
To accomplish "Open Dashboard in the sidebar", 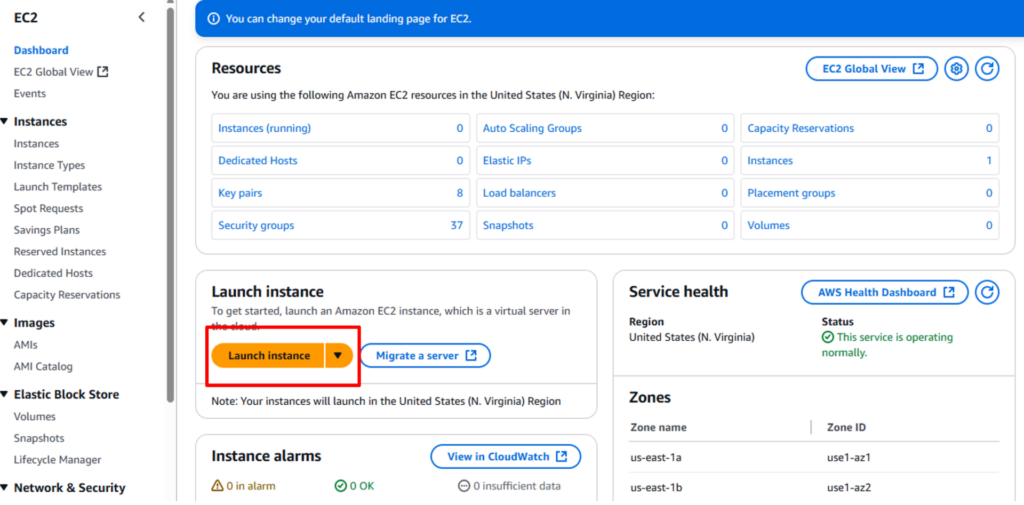I will [x=41, y=50].
